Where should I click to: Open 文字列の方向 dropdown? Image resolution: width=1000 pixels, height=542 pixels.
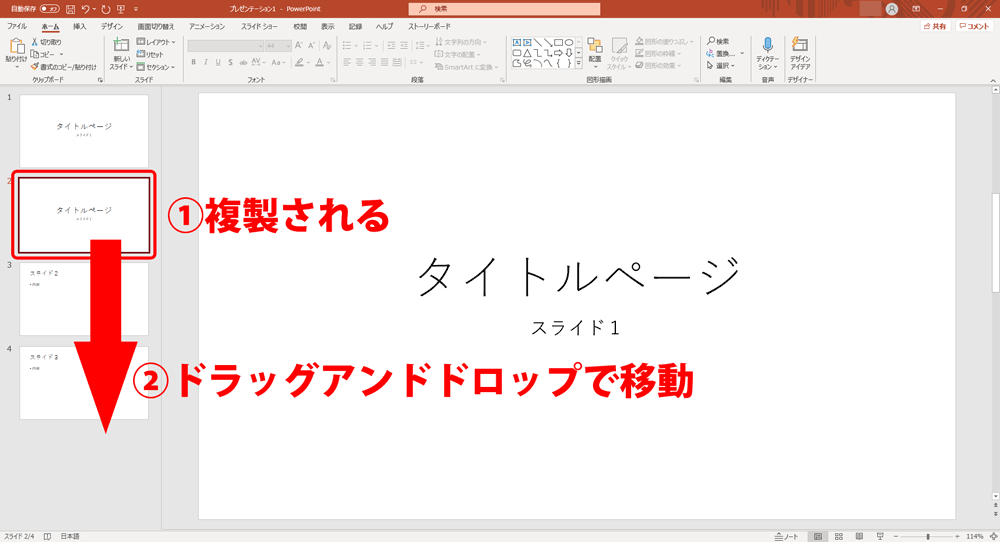coord(461,42)
